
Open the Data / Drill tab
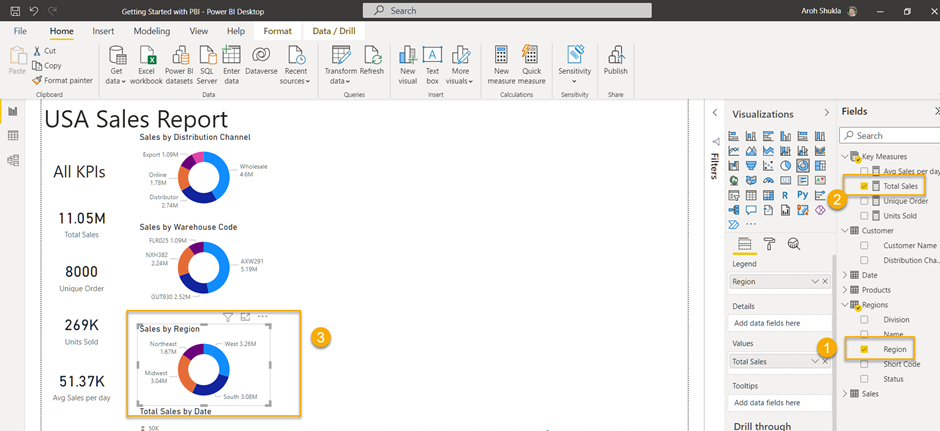coord(334,31)
